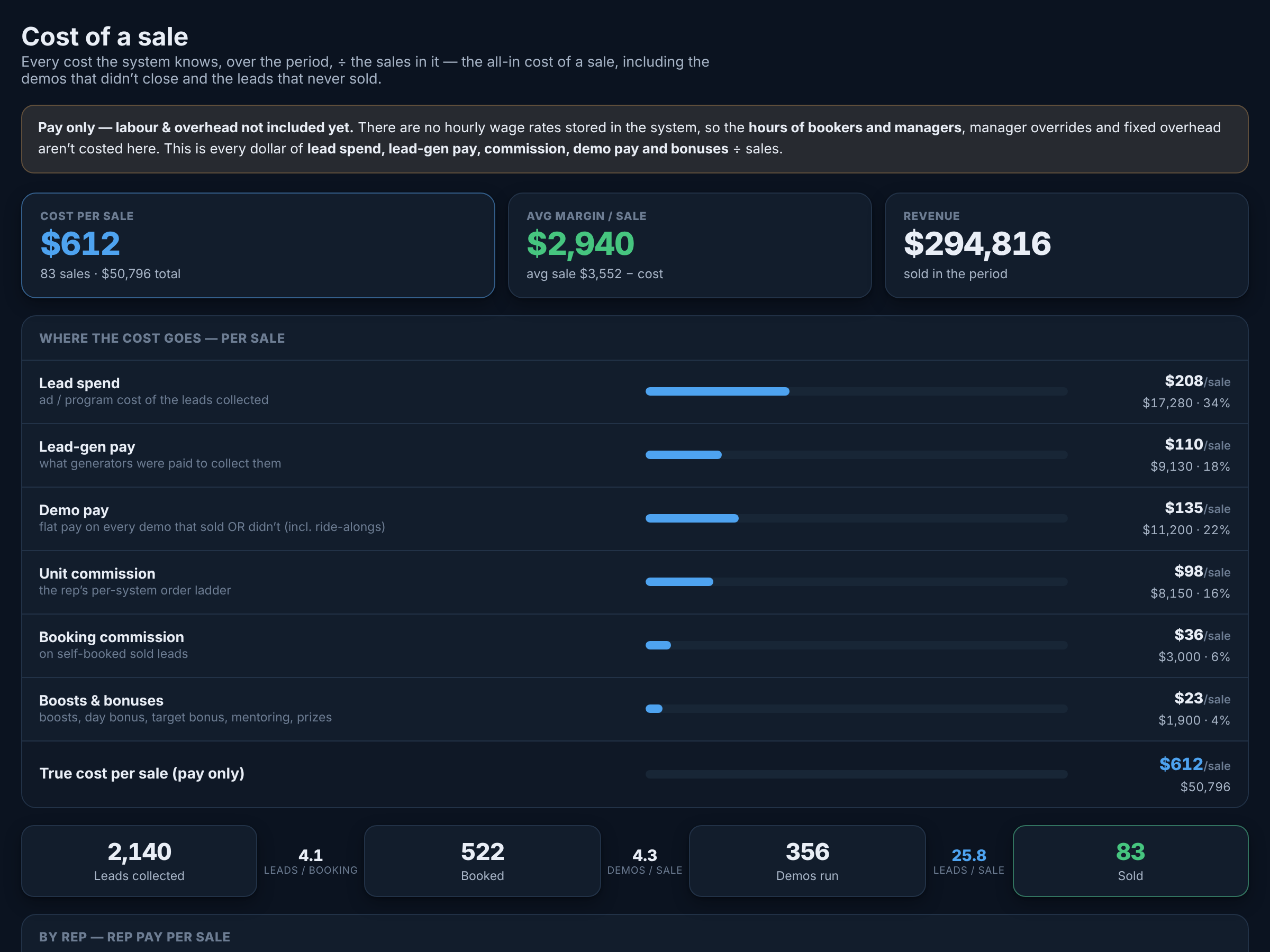Click 'By rep — rep pay per sale' header
This screenshot has height=952, width=1270.
point(134,937)
